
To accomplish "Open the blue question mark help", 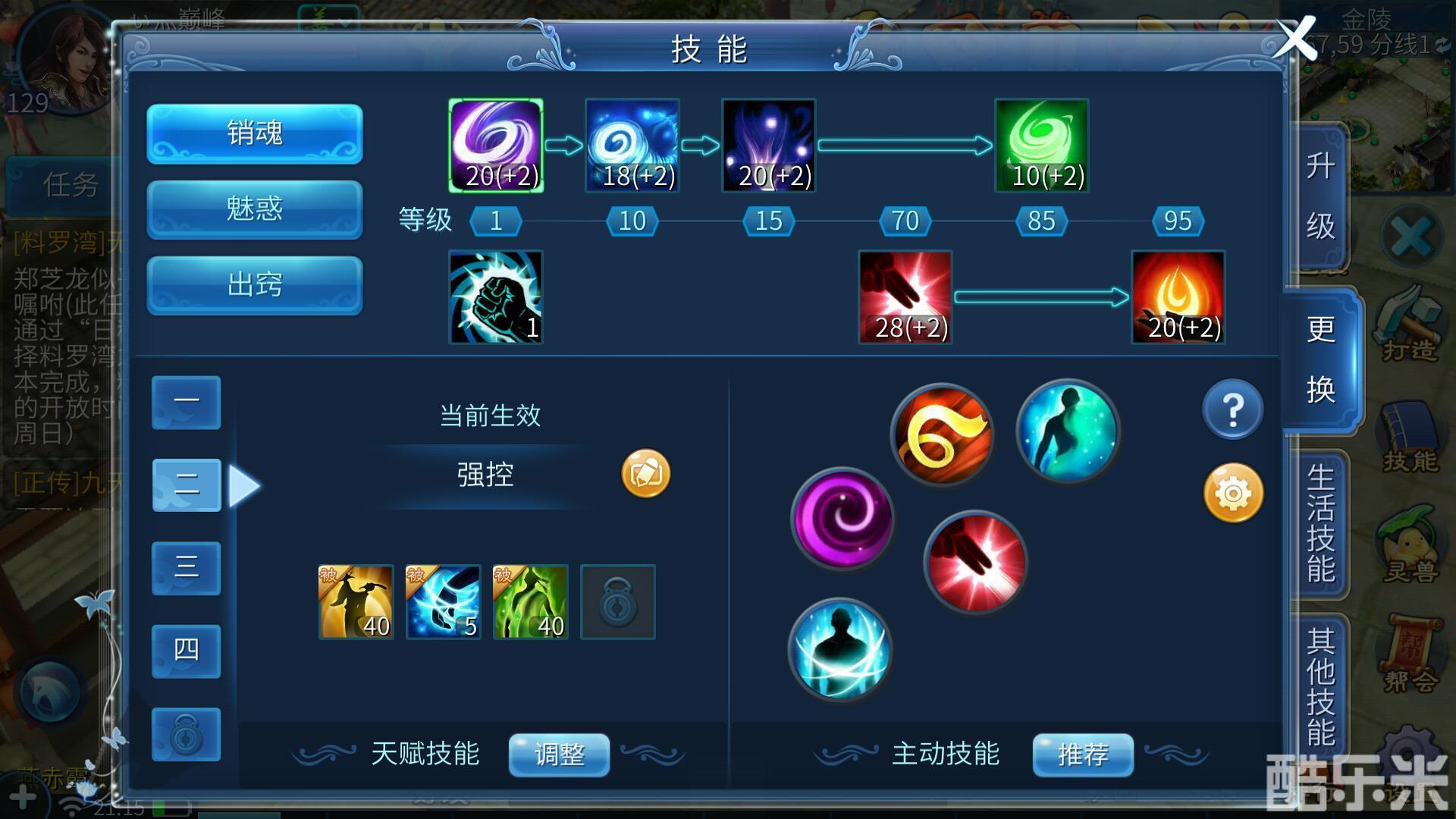I will coord(1233,409).
